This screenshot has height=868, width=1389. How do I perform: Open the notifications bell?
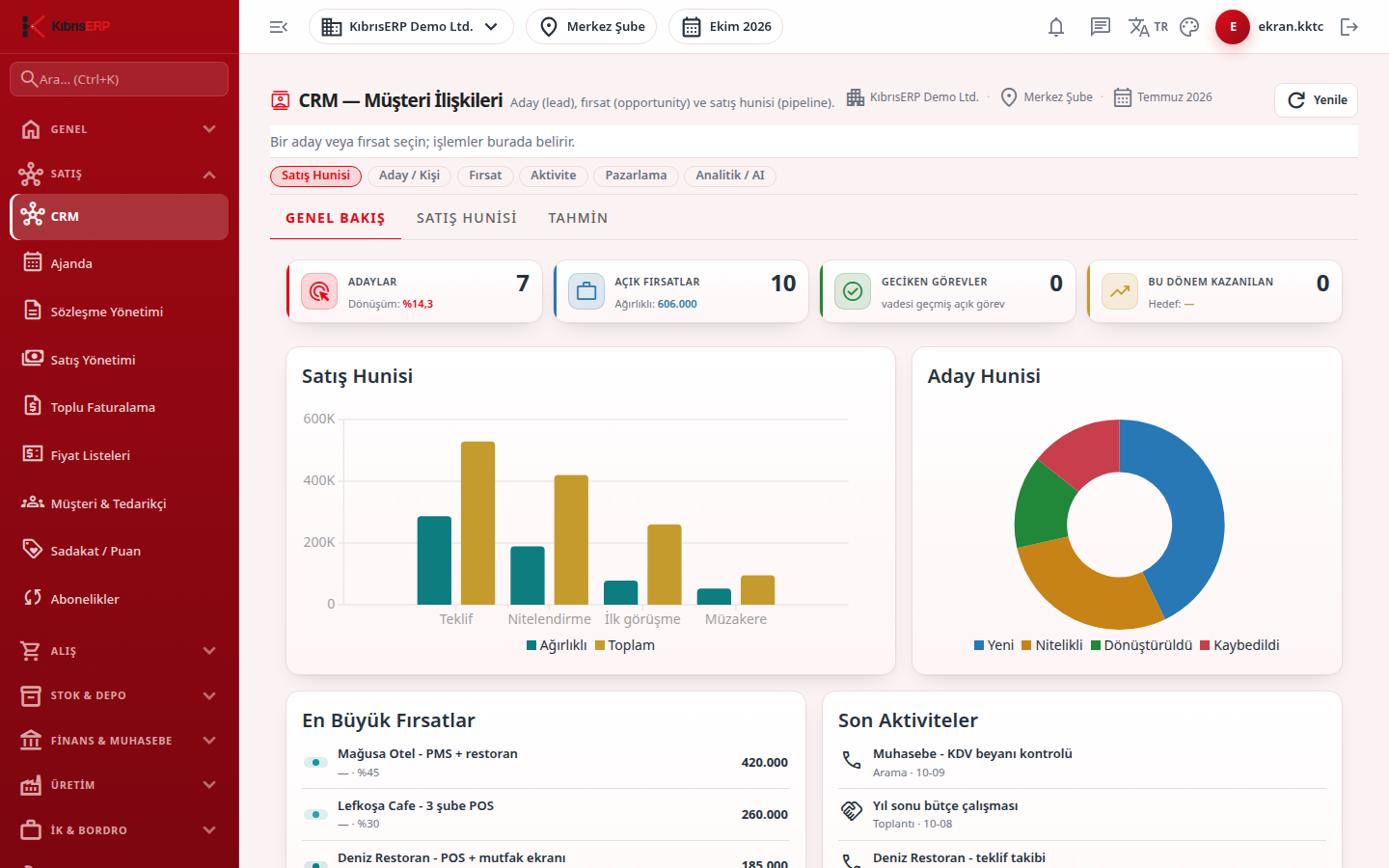1056,27
